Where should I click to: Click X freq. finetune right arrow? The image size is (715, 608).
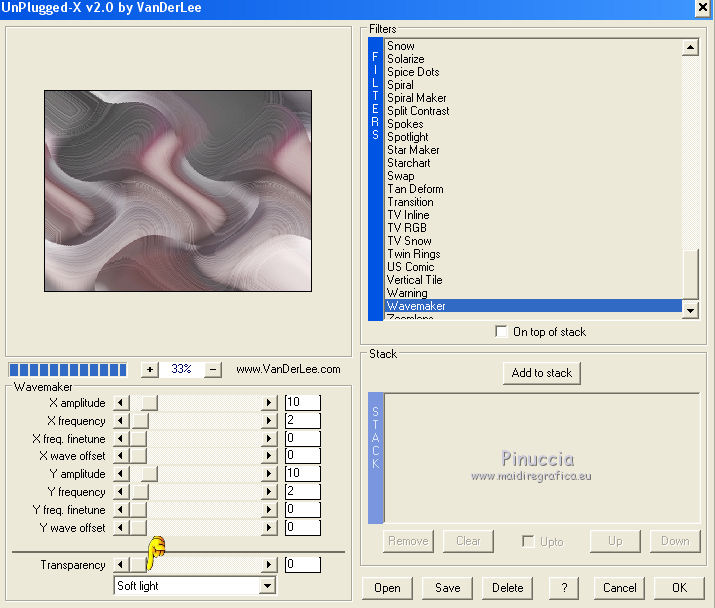tap(269, 438)
